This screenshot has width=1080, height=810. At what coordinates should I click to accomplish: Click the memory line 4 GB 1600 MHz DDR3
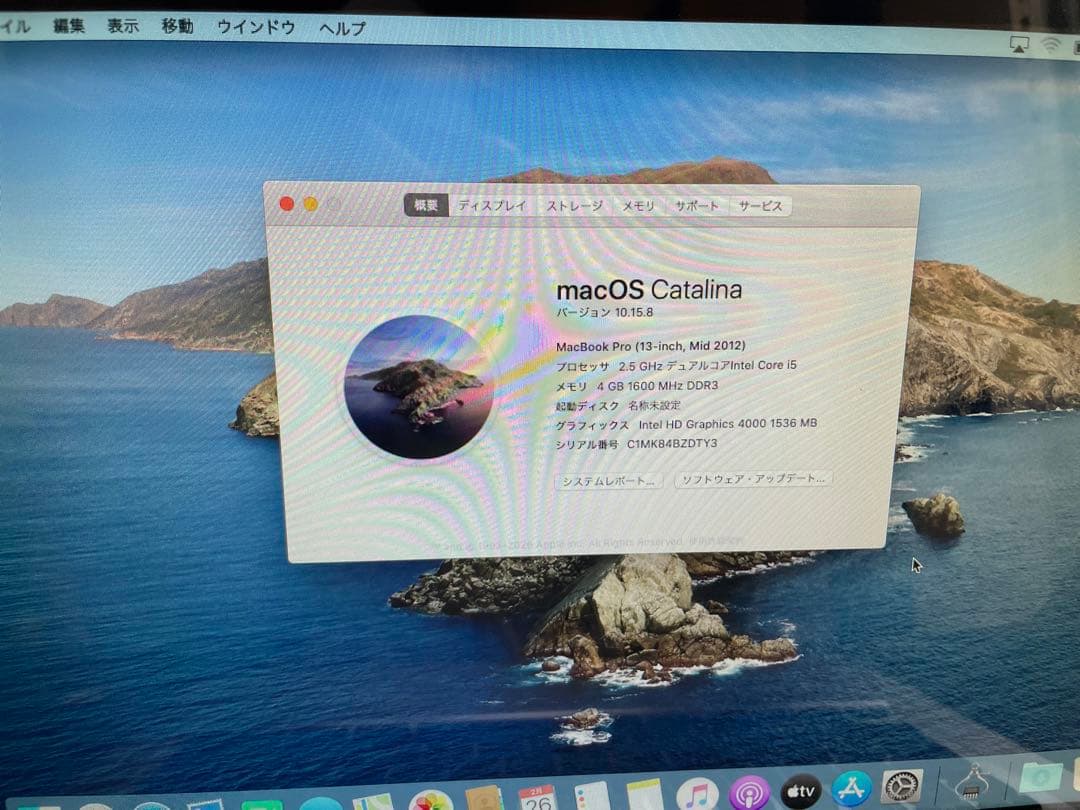[x=636, y=386]
